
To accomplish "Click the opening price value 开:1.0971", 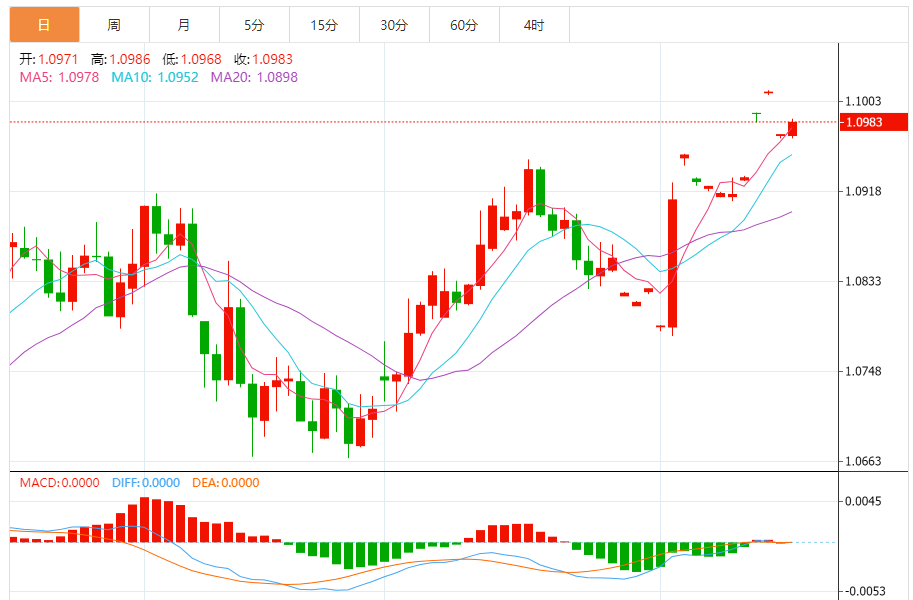I will 48,59.
